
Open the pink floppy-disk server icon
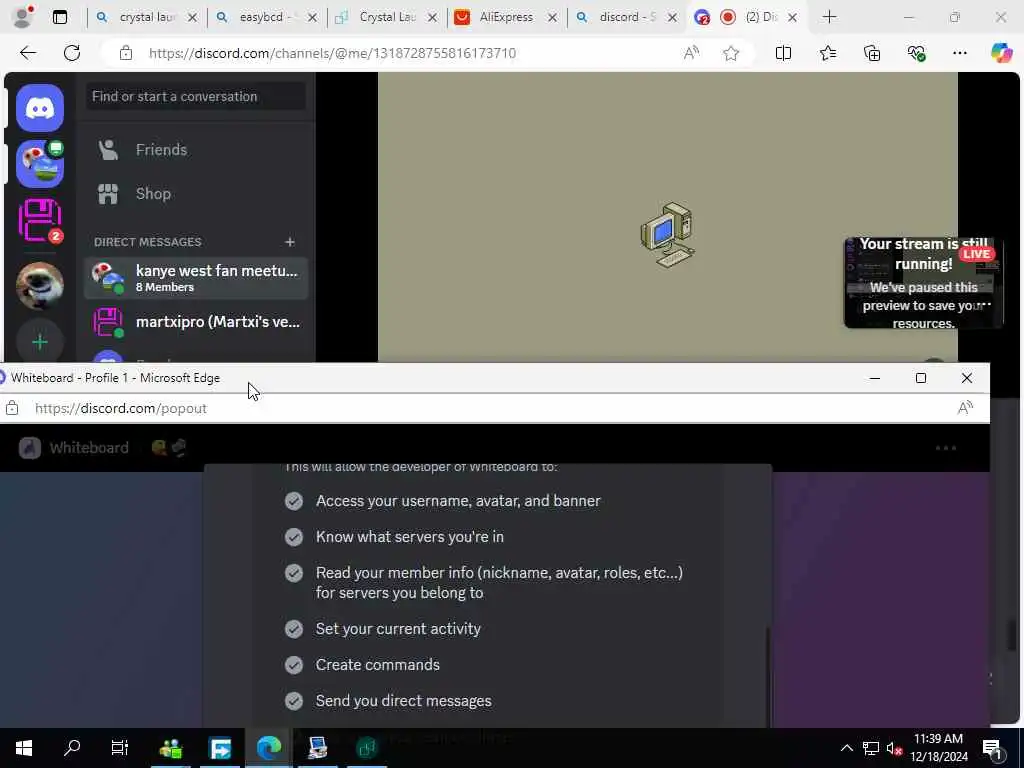40,220
